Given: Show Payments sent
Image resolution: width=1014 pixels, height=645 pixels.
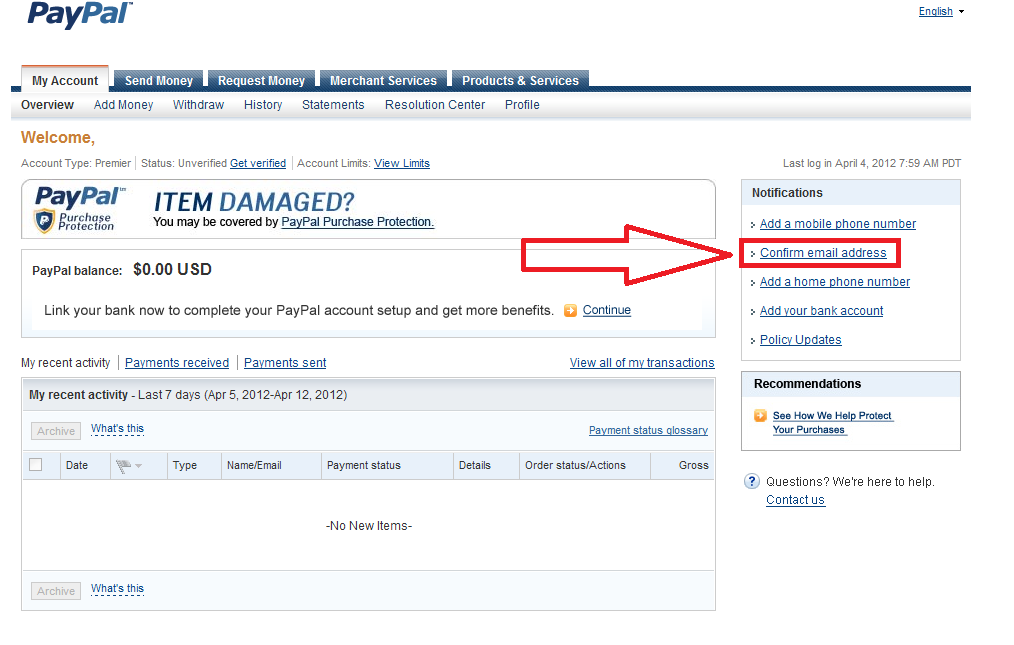Looking at the screenshot, I should pyautogui.click(x=285, y=363).
